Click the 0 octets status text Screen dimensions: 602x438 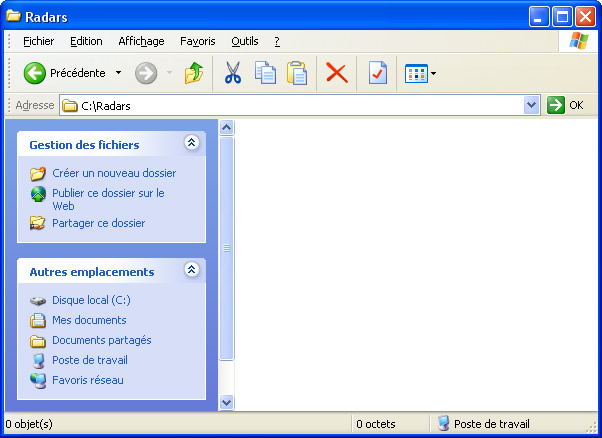click(x=375, y=424)
